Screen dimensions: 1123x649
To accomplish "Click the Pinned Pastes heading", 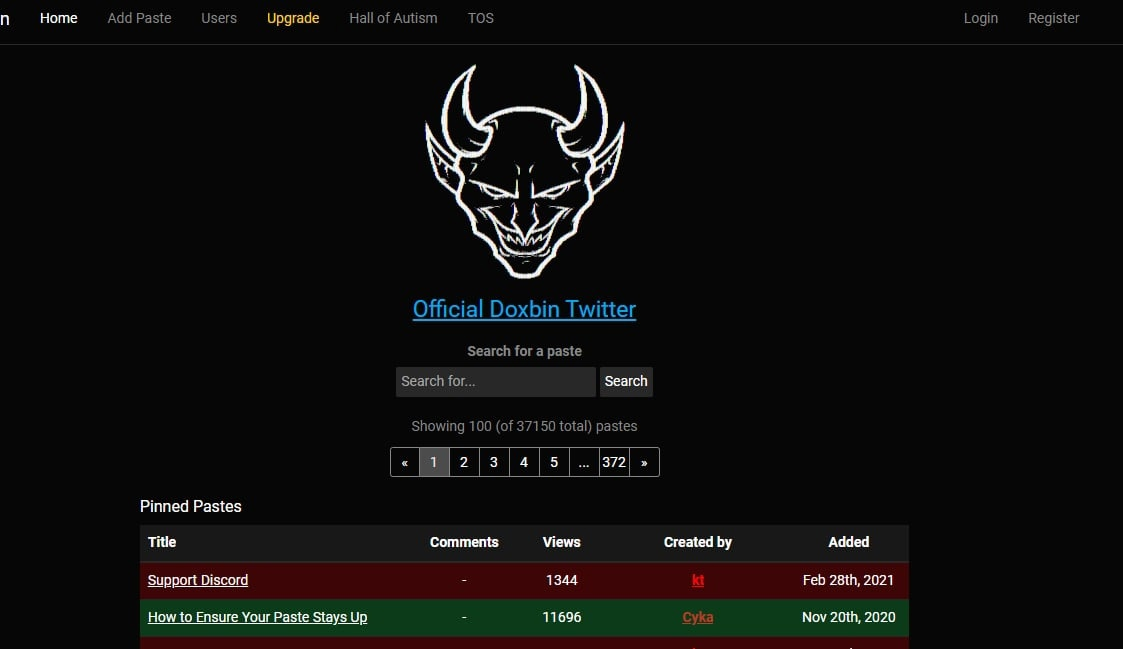I will (x=191, y=506).
